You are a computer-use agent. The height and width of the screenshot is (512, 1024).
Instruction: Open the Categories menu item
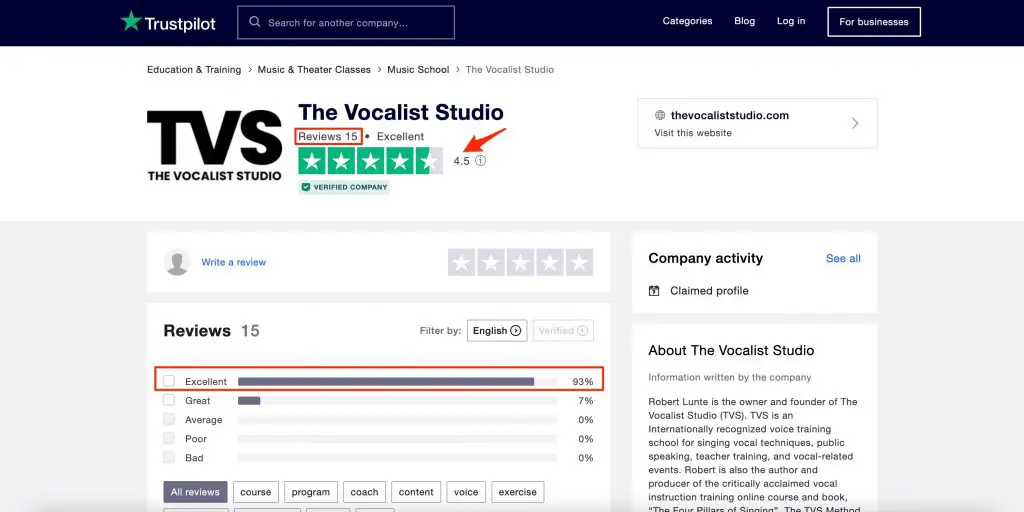click(687, 21)
